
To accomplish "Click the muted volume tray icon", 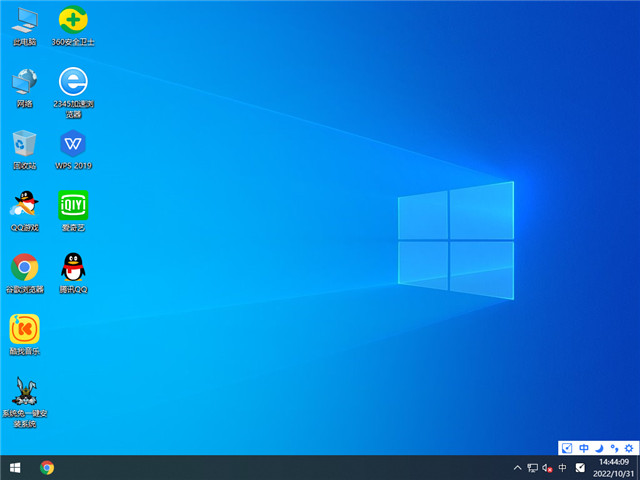I will click(547, 467).
